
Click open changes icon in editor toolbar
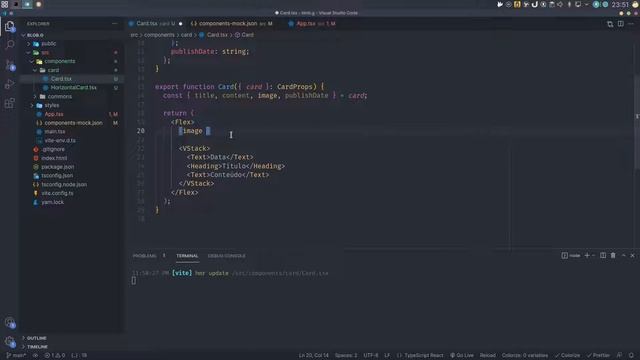click(610, 24)
